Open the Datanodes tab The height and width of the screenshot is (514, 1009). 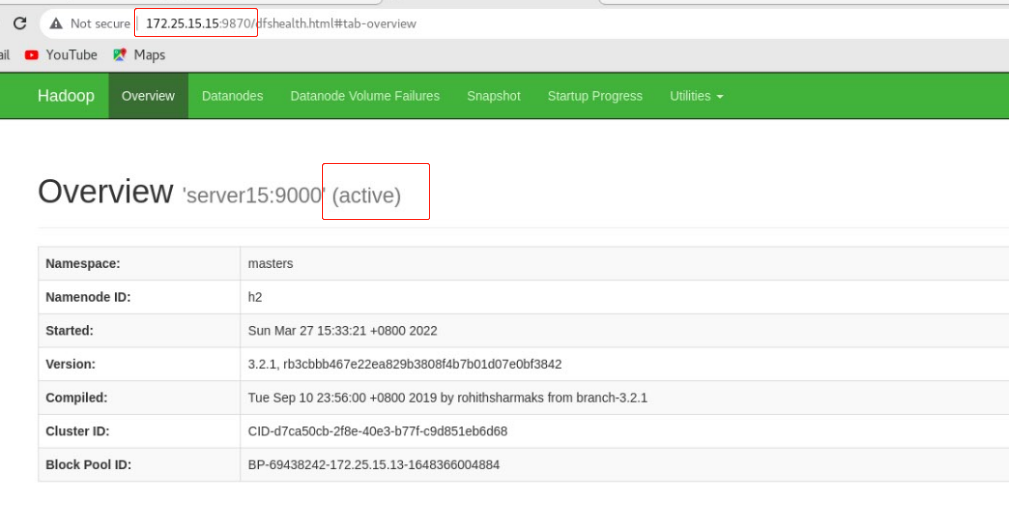click(232, 96)
